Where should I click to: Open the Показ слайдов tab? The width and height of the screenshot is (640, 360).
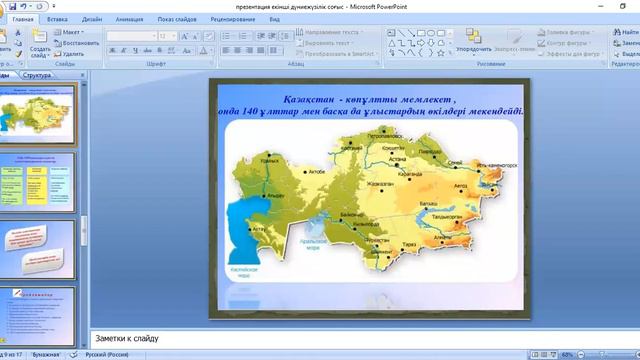click(x=177, y=19)
